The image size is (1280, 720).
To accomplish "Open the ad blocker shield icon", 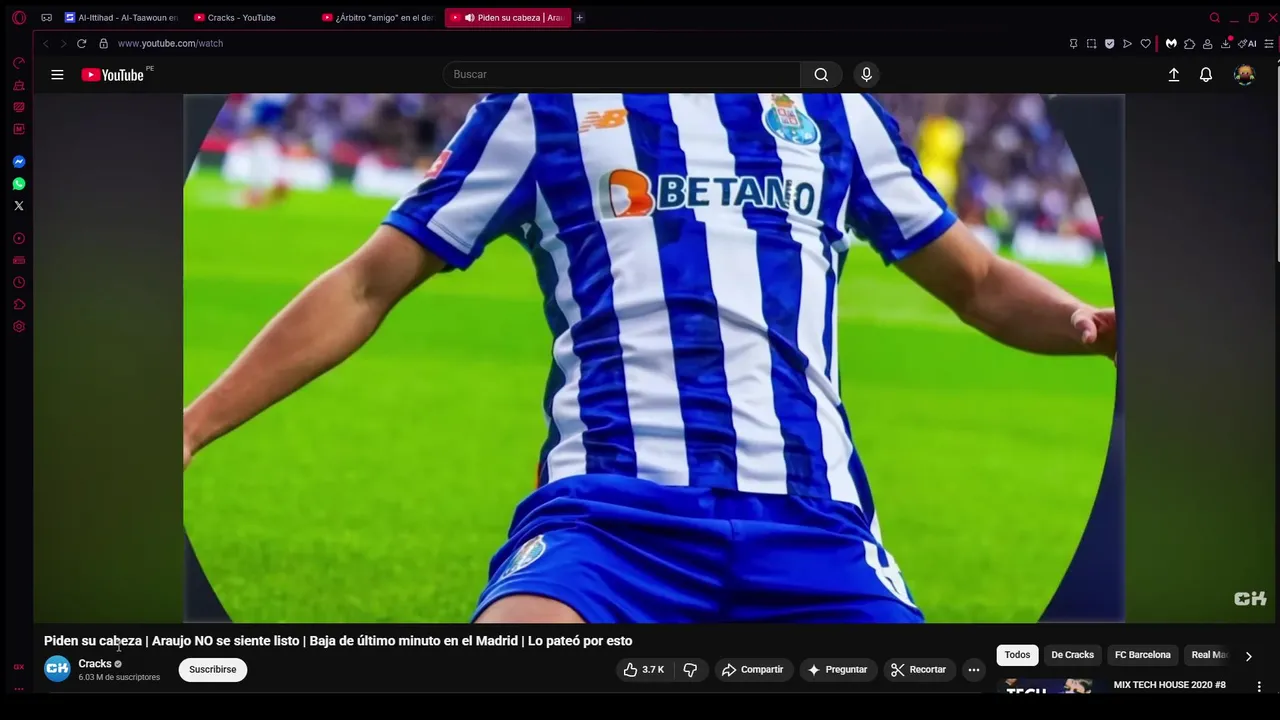I will tap(1109, 44).
